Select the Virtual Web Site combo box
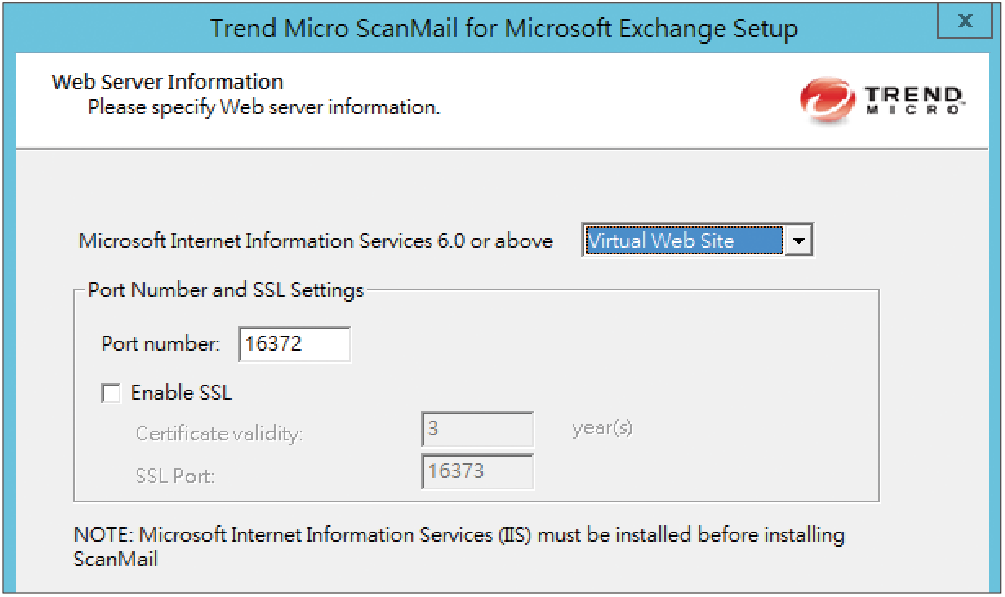The width and height of the screenshot is (1005, 597). point(697,240)
